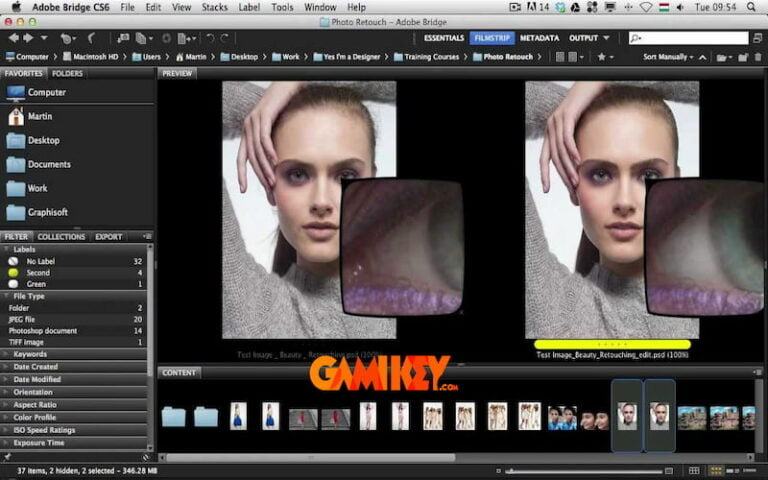The width and height of the screenshot is (768, 480).
Task: Filter by TIFF image type
Action: coord(73,342)
